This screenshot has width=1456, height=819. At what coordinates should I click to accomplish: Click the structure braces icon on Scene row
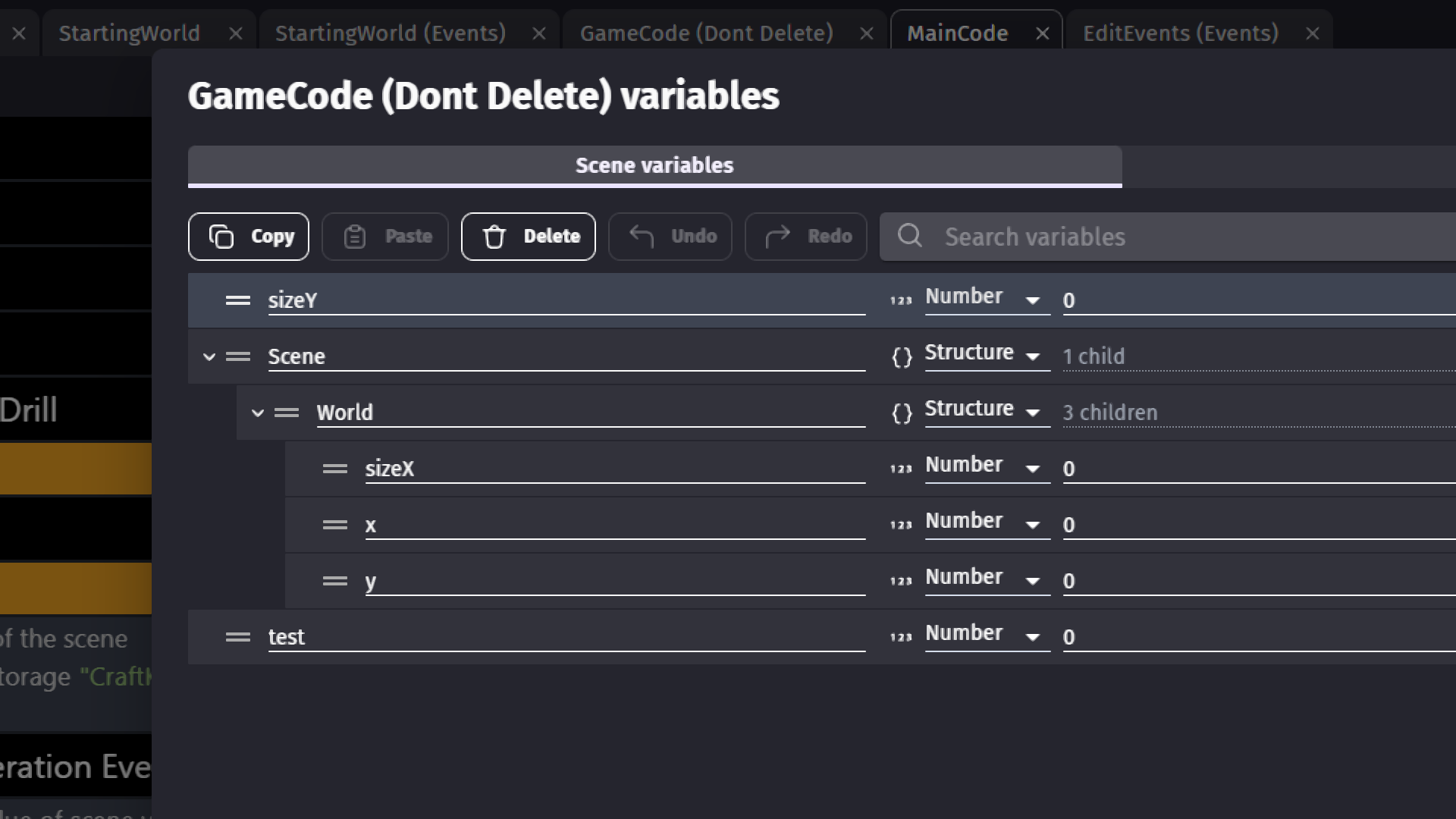click(x=902, y=356)
